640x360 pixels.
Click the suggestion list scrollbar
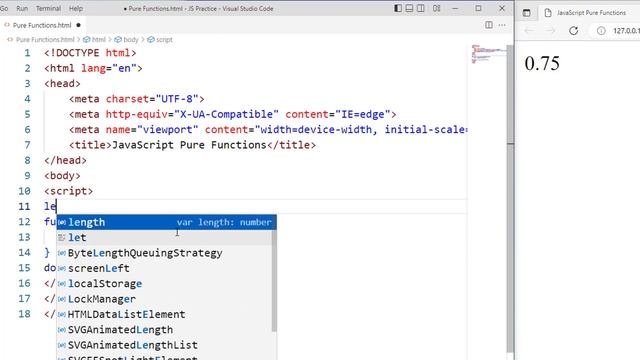[x=274, y=282]
